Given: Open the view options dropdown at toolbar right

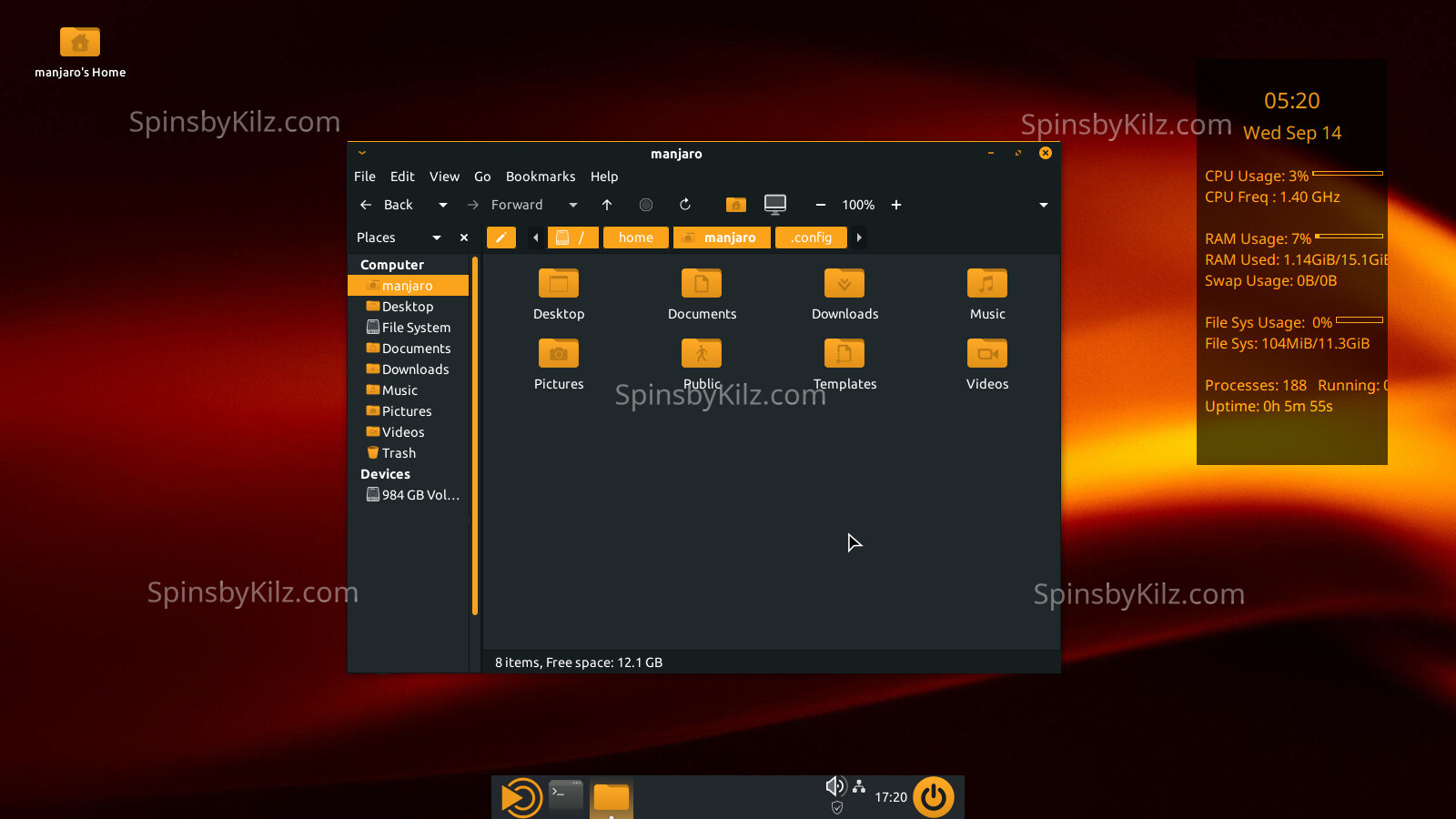Looking at the screenshot, I should (1043, 205).
